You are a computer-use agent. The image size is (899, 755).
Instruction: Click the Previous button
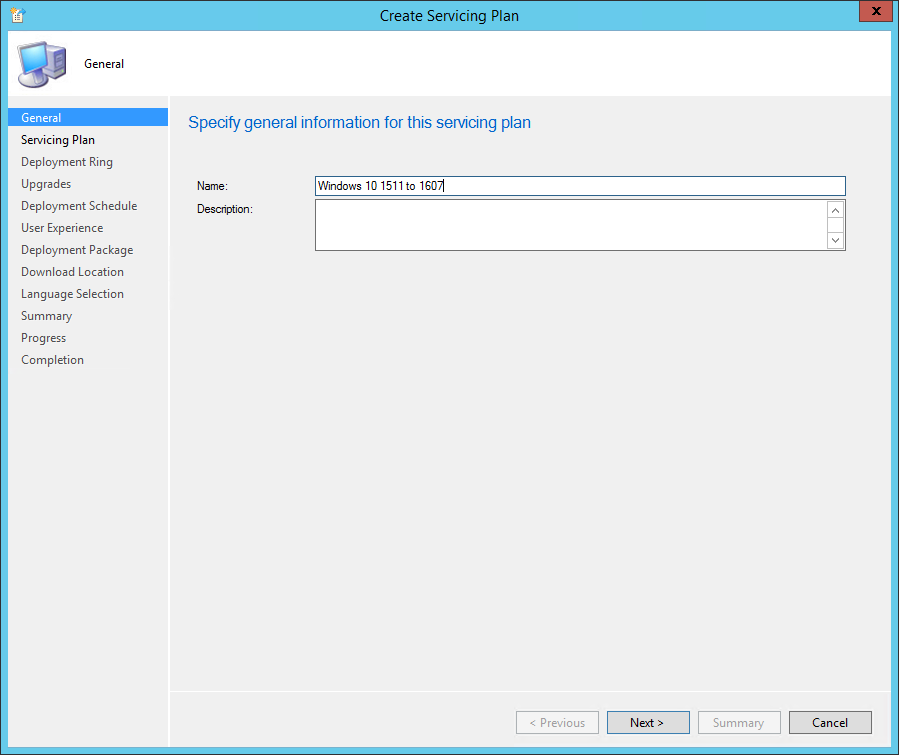click(557, 723)
